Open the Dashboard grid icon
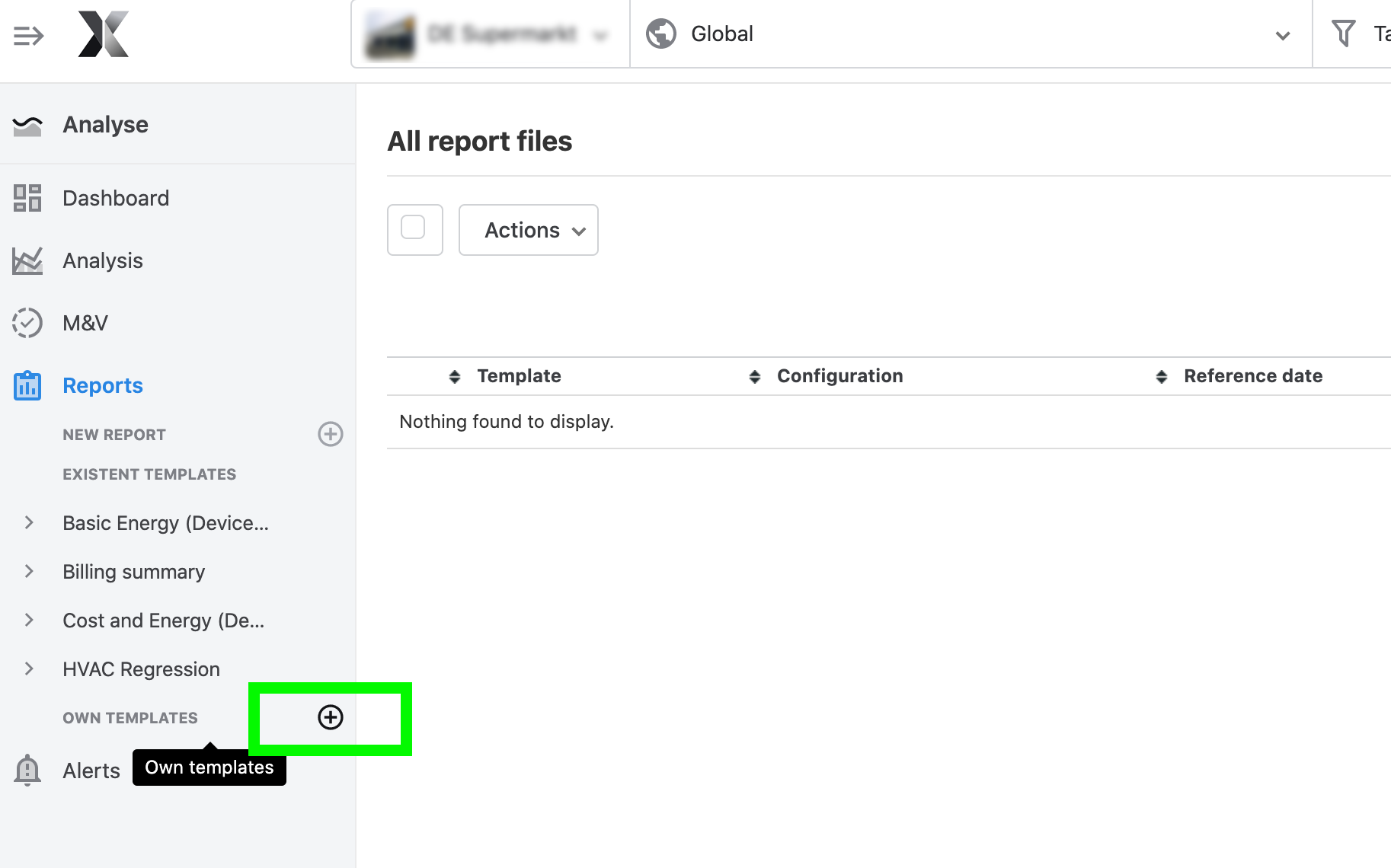 tap(27, 198)
